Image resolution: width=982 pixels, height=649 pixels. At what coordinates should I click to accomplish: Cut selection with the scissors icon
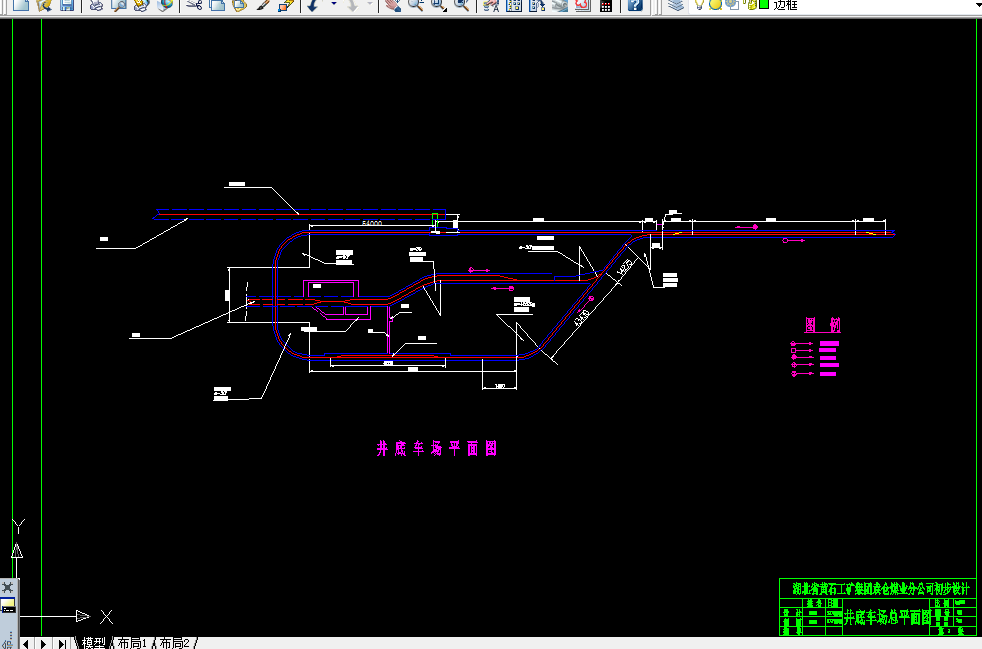pyautogui.click(x=194, y=5)
